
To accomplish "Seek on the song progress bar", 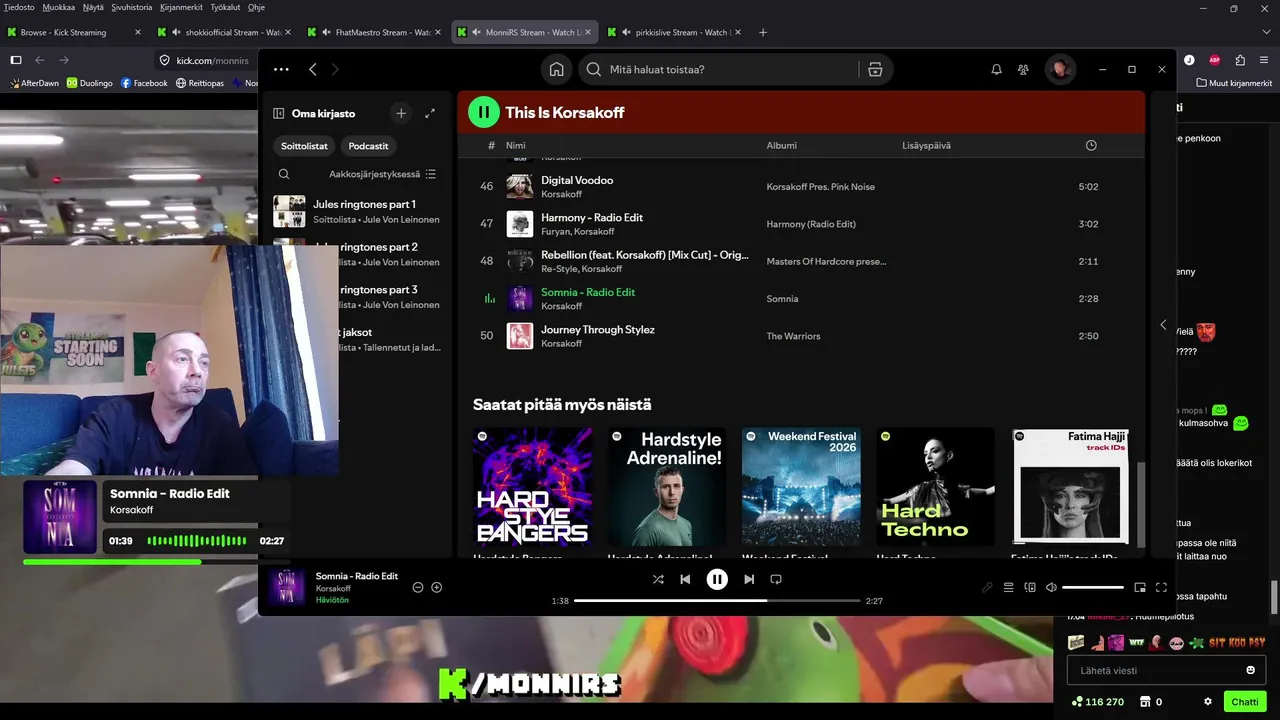I will pyautogui.click(x=717, y=600).
